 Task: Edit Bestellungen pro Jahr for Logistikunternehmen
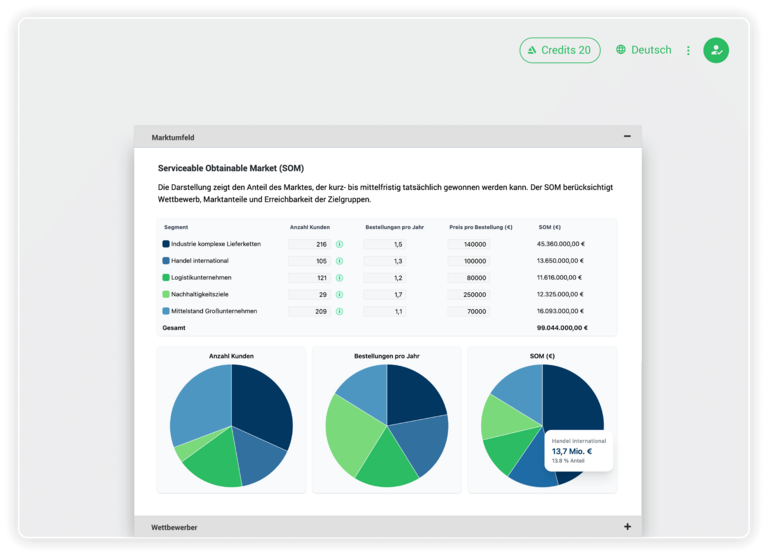click(385, 278)
